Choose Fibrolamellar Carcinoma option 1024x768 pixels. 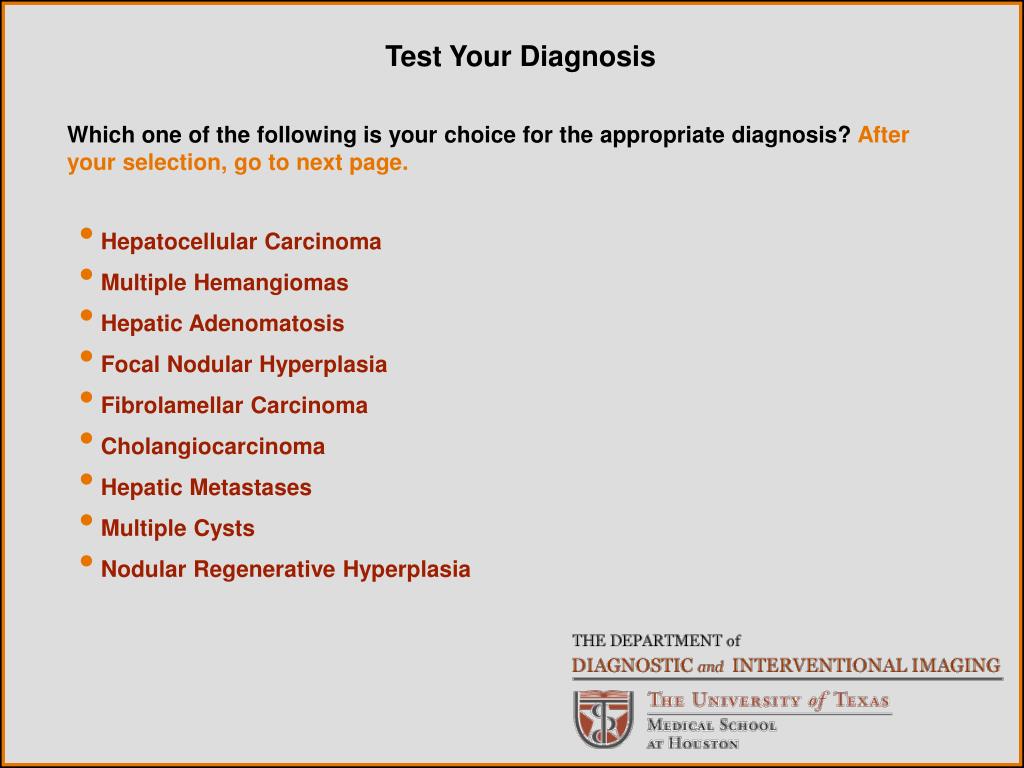click(234, 406)
